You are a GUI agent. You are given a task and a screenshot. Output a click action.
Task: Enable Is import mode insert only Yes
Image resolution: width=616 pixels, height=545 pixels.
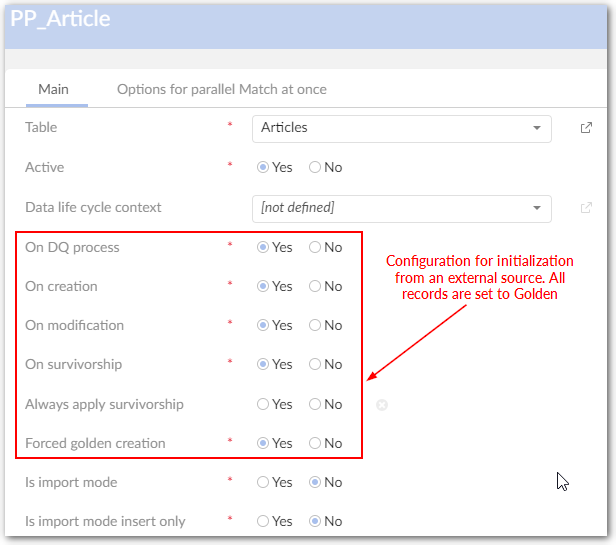tap(263, 521)
